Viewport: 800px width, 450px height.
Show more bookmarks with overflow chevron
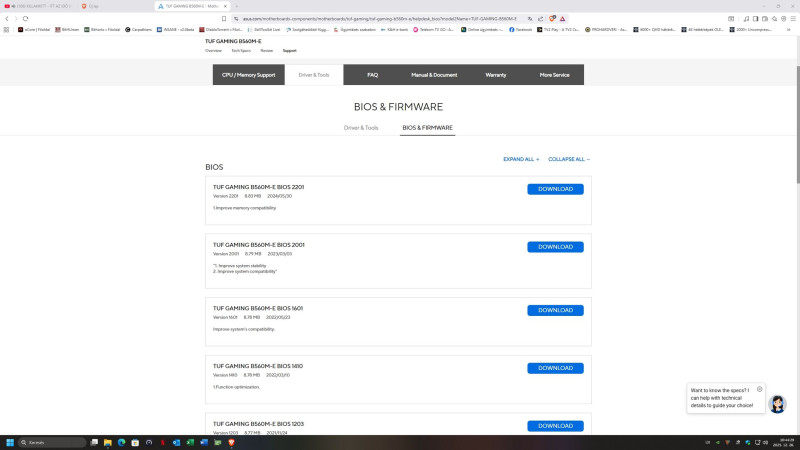click(788, 30)
